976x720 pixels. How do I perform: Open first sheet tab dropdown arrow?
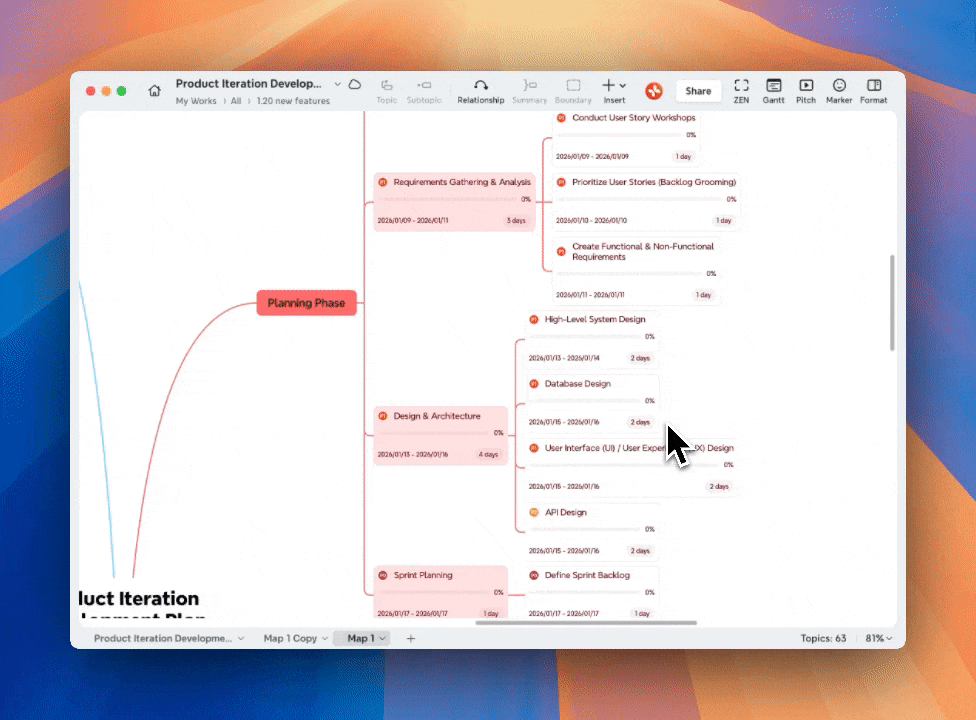(241, 638)
